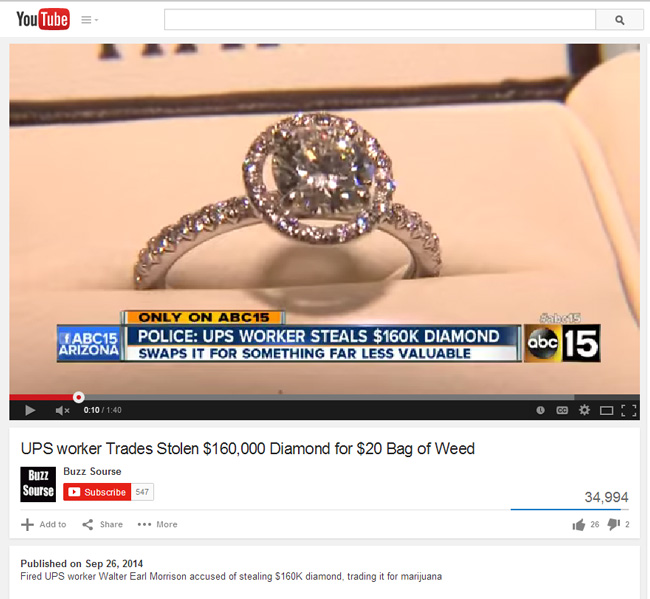Open the guide menu dropdown beside logo
Viewport: 650px width, 599px height.
(89, 20)
